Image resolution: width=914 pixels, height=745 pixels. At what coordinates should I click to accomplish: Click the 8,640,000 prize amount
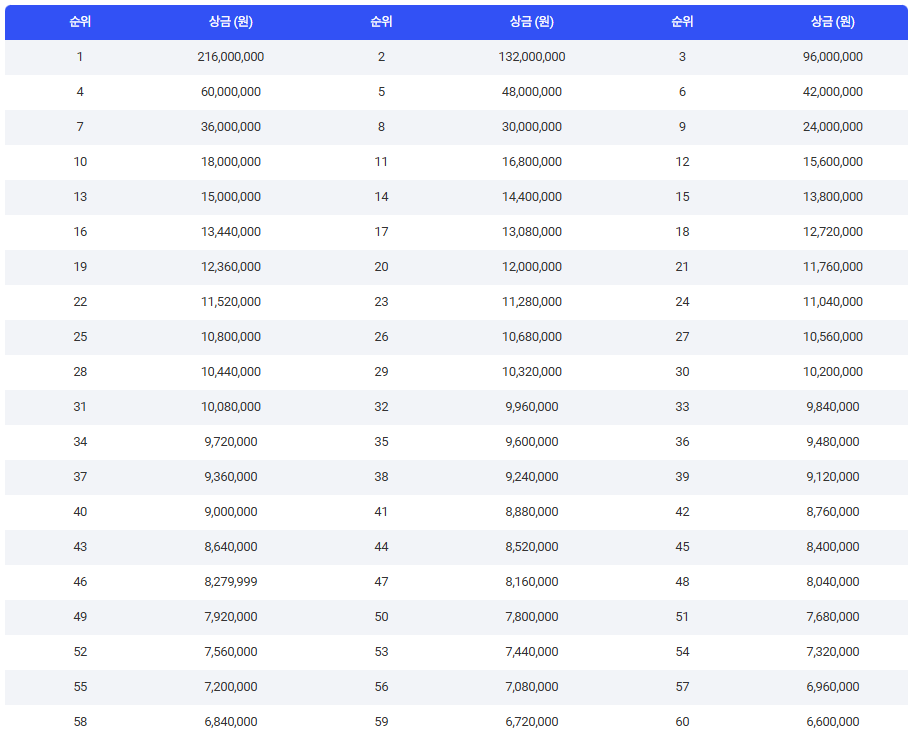tap(231, 547)
